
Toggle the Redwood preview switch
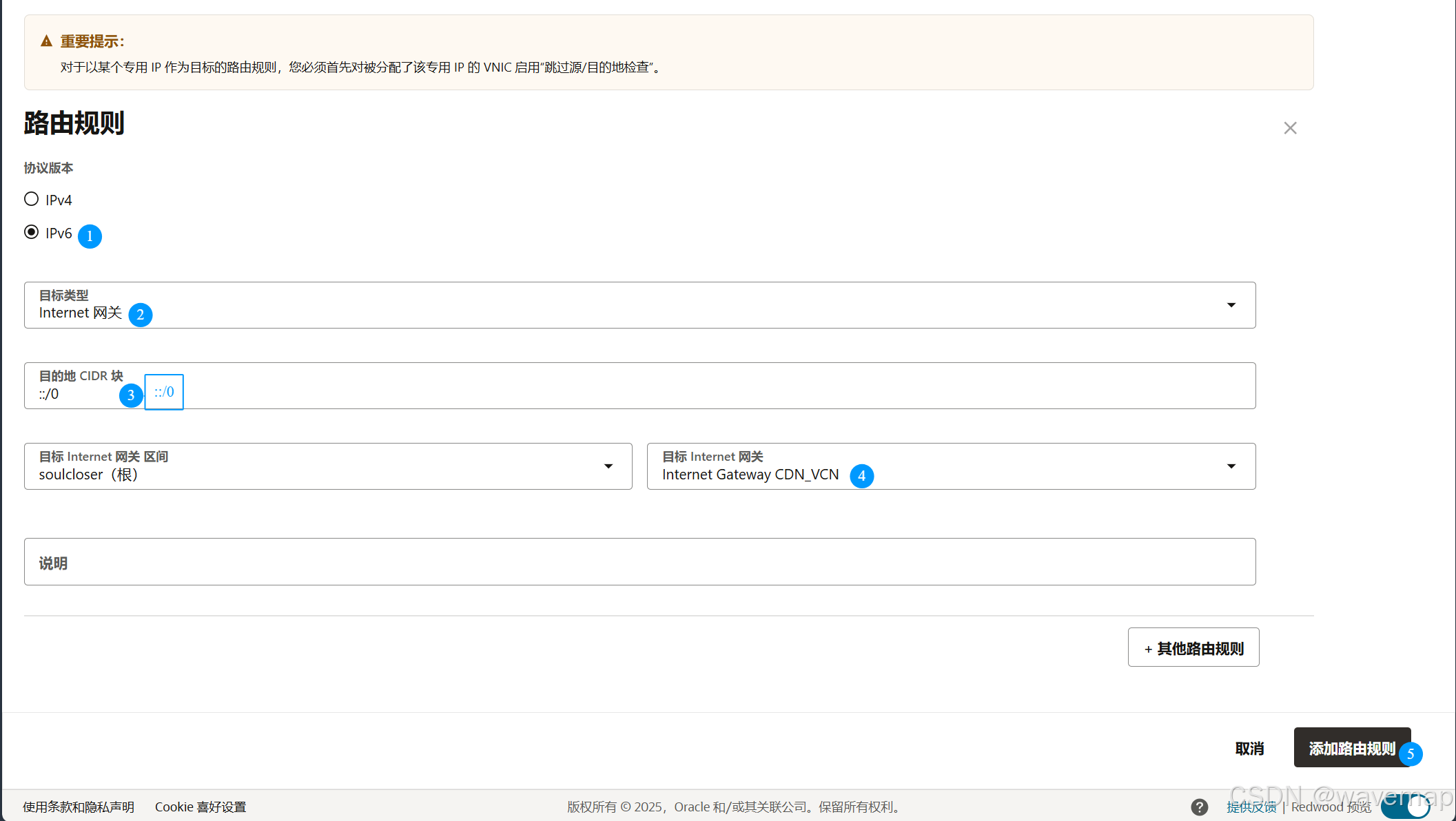coord(1406,807)
